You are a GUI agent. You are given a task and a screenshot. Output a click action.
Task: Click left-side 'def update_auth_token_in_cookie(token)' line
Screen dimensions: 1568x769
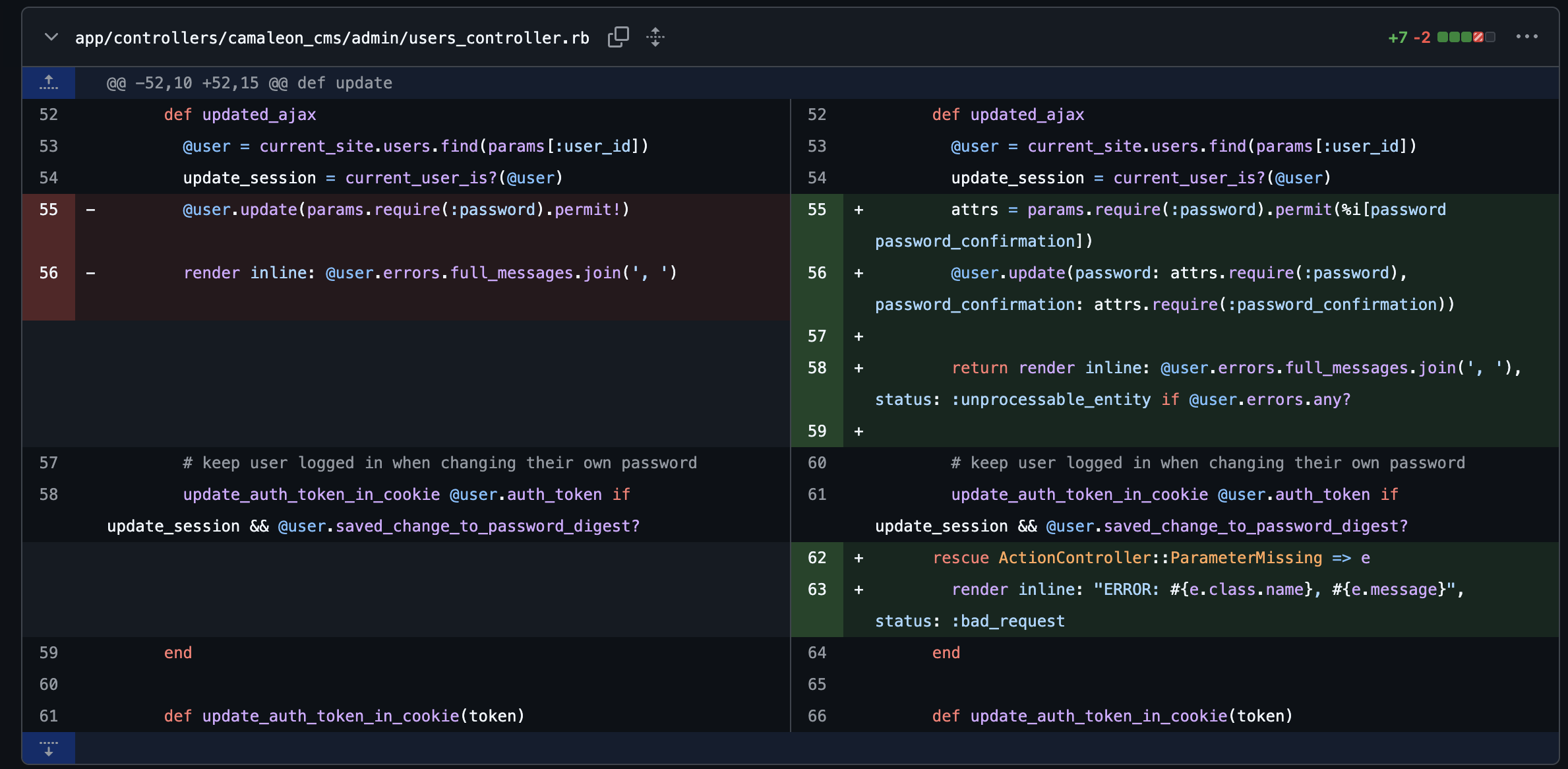tap(344, 716)
